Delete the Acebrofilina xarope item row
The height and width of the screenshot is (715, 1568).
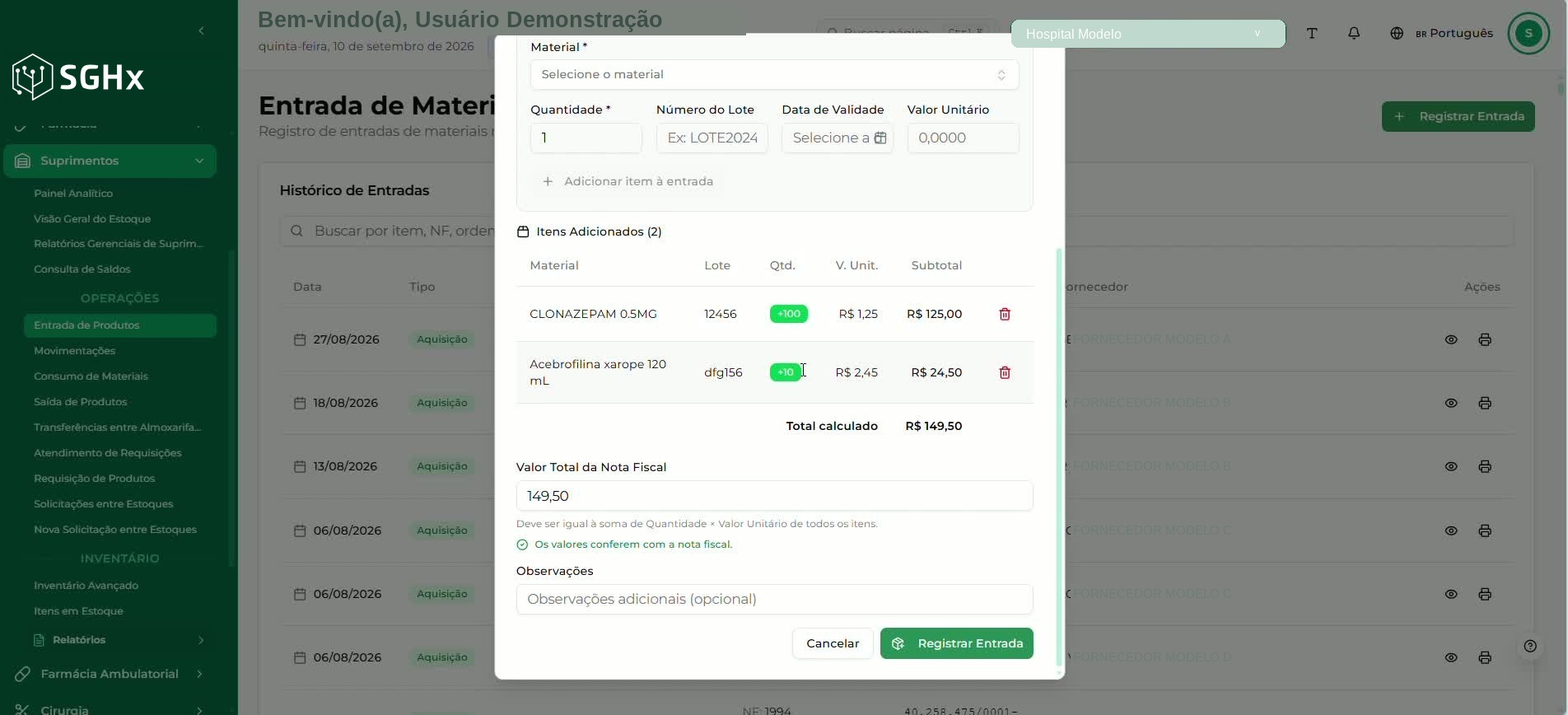[1005, 372]
